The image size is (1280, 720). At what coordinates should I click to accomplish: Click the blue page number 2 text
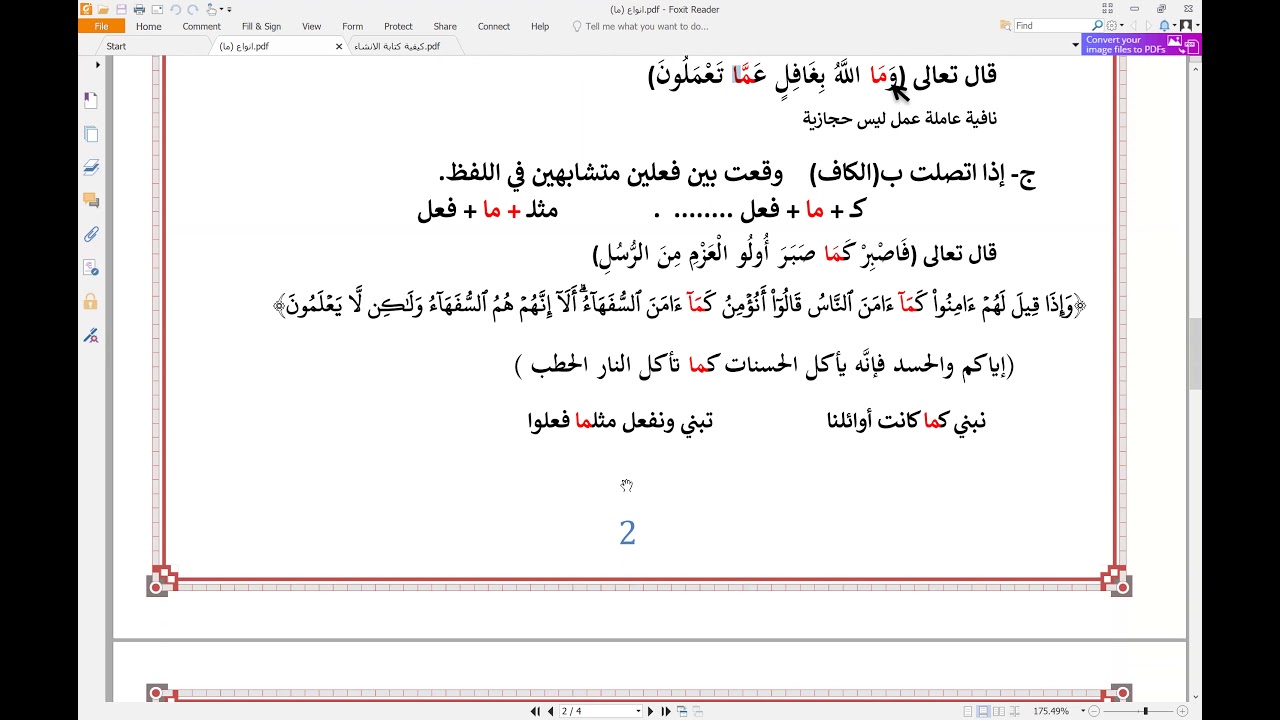[627, 533]
